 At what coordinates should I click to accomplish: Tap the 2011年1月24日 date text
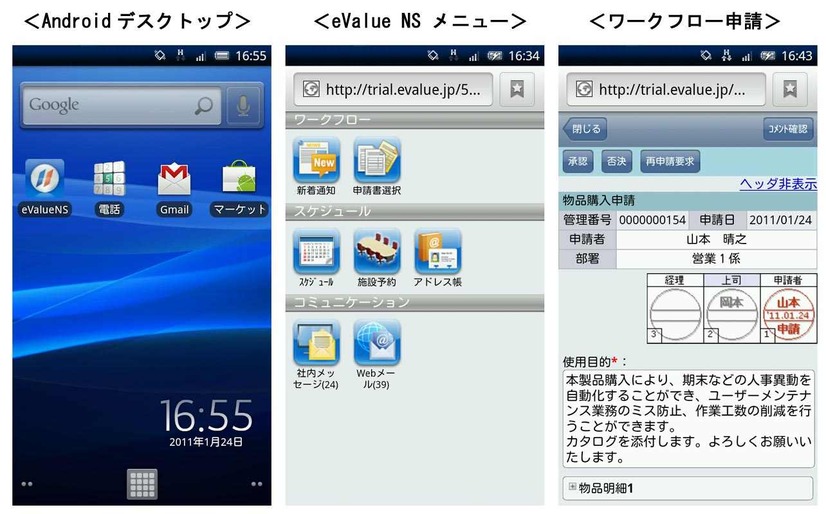[x=206, y=442]
